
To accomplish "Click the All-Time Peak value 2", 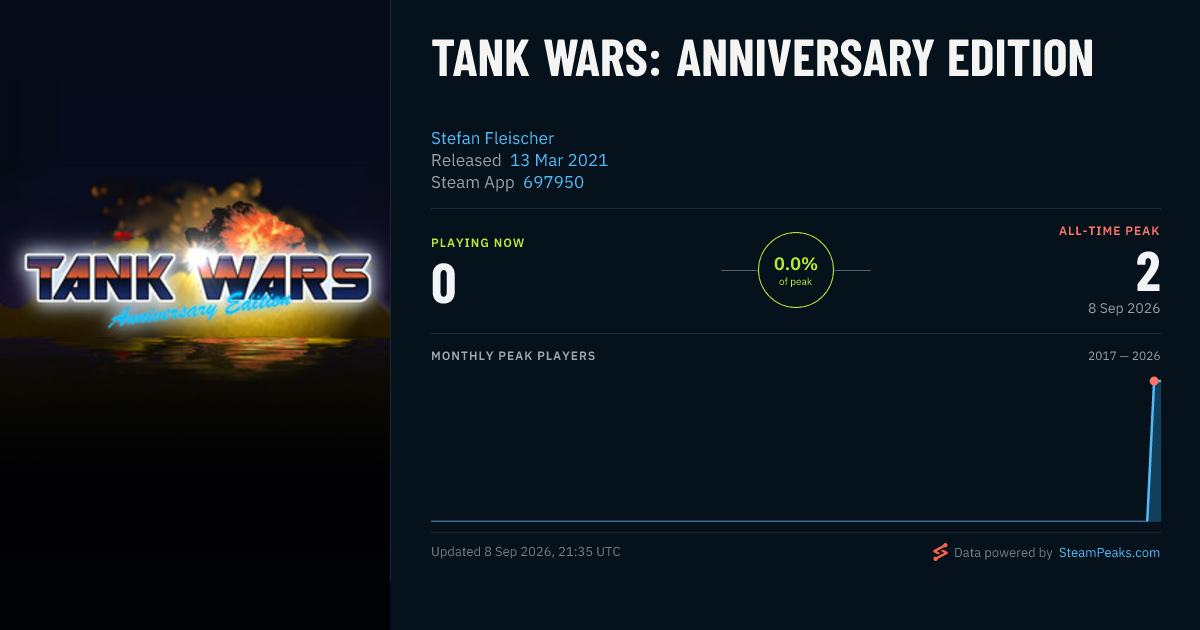I will (x=1148, y=273).
